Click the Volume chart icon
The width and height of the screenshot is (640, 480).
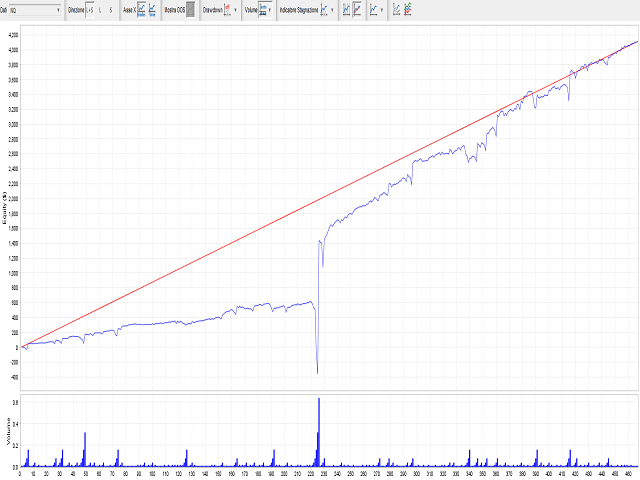tap(263, 10)
